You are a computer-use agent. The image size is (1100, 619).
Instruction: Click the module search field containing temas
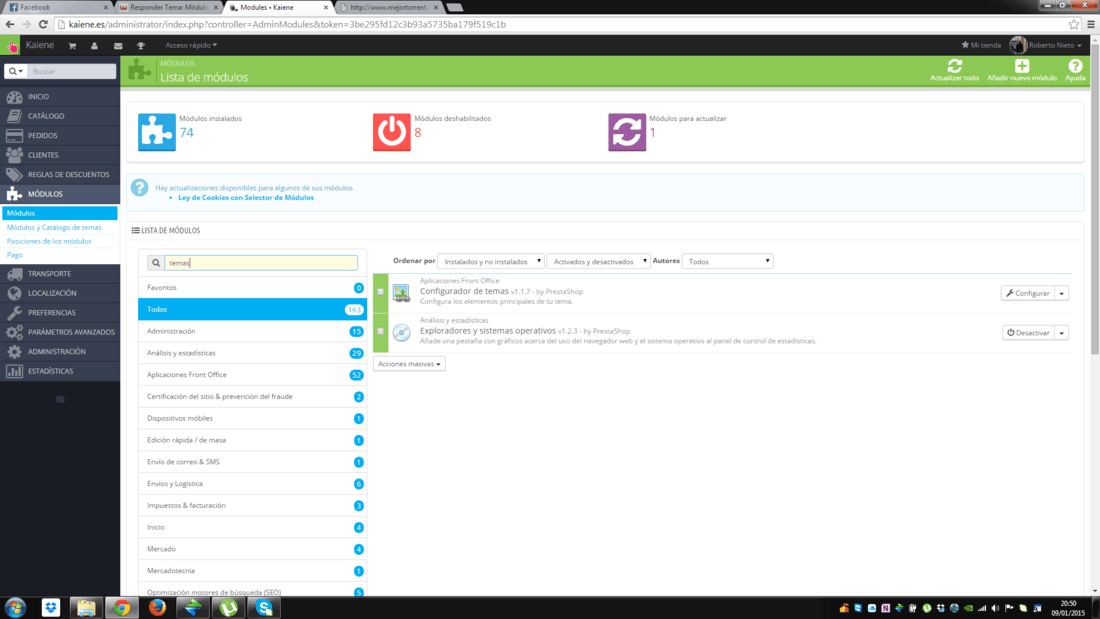pos(261,263)
